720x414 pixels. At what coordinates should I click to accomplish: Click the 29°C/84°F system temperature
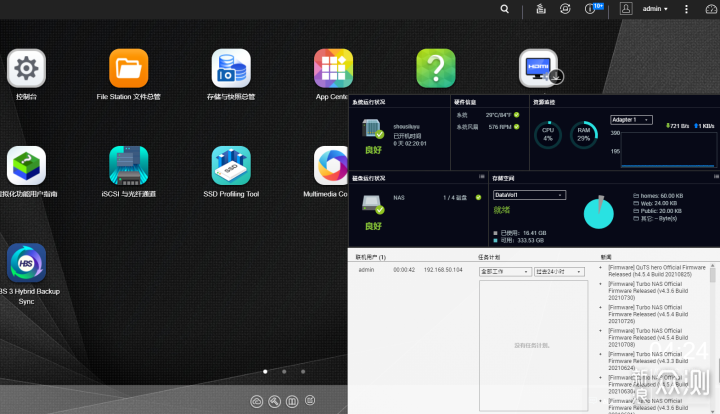click(x=498, y=115)
